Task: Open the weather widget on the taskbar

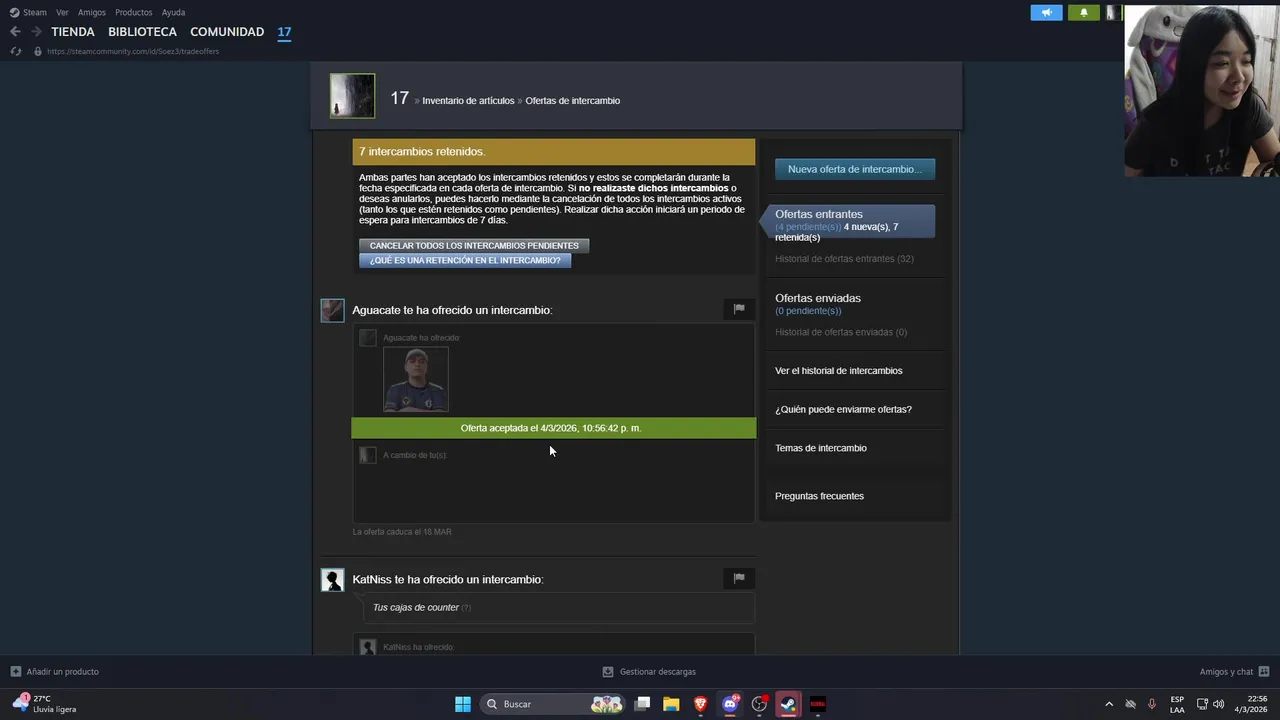Action: coord(45,704)
